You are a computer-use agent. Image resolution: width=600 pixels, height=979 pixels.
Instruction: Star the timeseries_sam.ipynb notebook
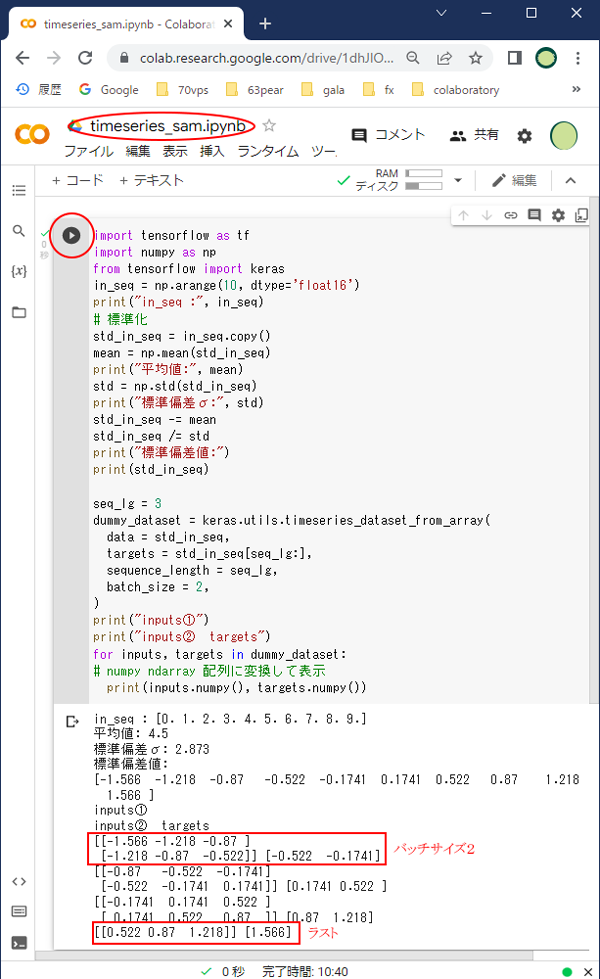point(269,125)
